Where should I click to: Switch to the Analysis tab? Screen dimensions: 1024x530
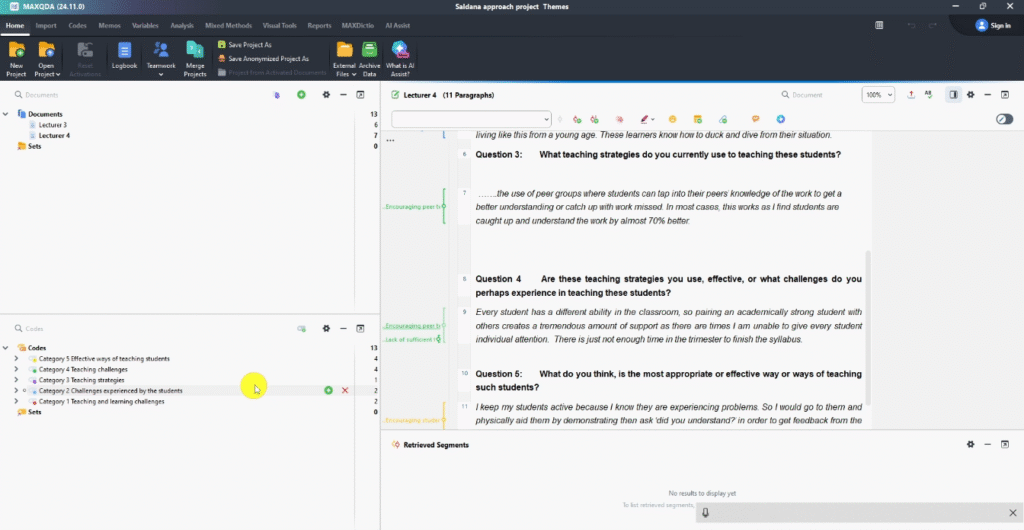[x=182, y=25]
